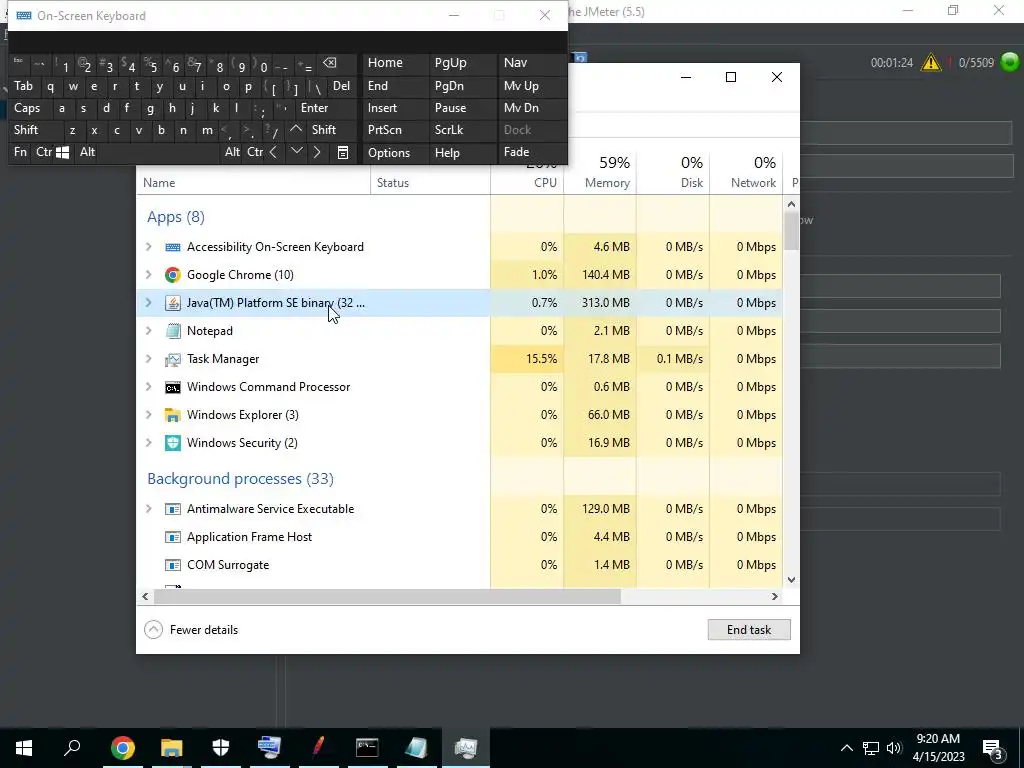Toggle the ScrLk key on On-Screen Keyboard
Viewport: 1024px width, 768px height.
(x=449, y=129)
